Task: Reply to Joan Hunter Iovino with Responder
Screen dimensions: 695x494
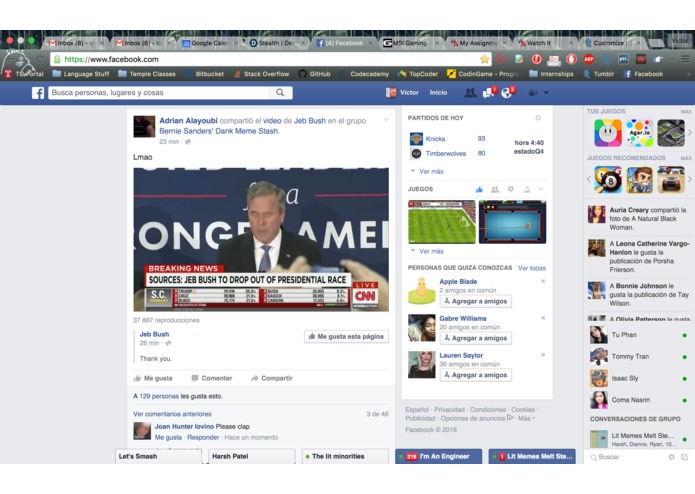Action: (203, 437)
